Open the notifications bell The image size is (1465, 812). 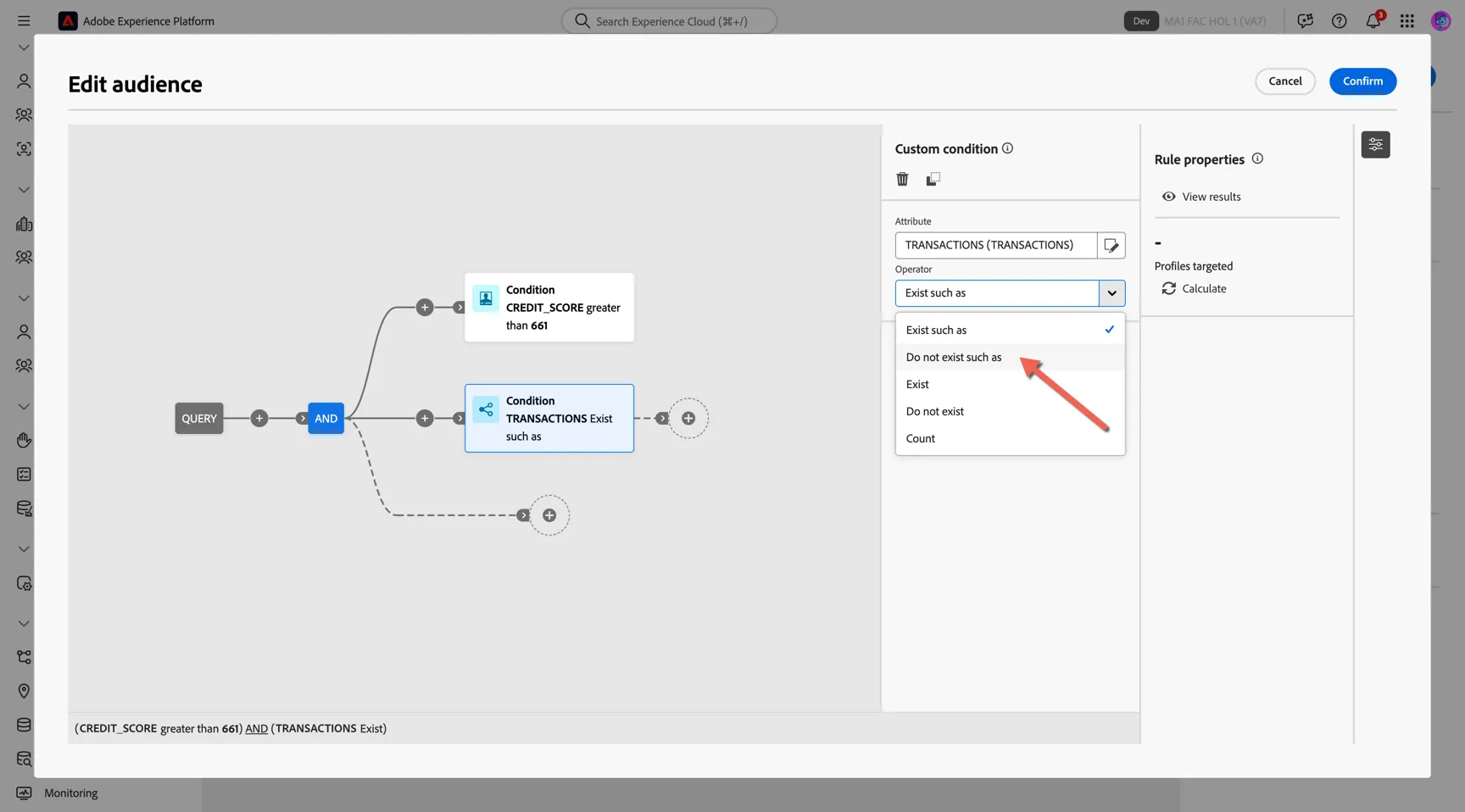click(x=1373, y=20)
